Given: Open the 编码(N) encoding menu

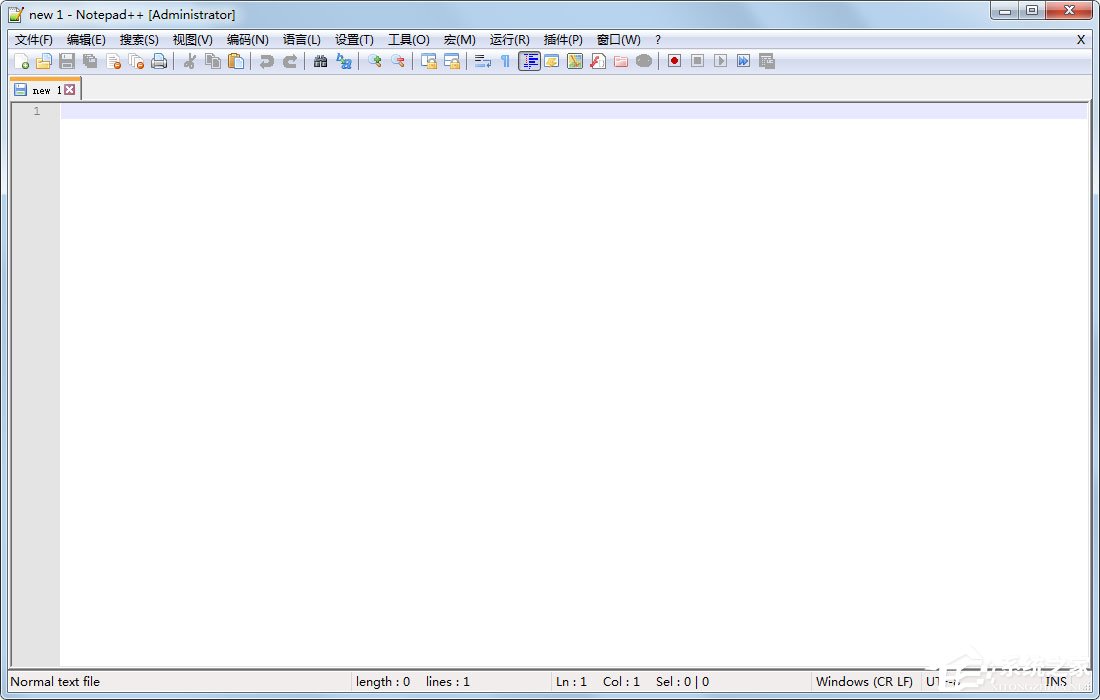Looking at the screenshot, I should (x=248, y=39).
